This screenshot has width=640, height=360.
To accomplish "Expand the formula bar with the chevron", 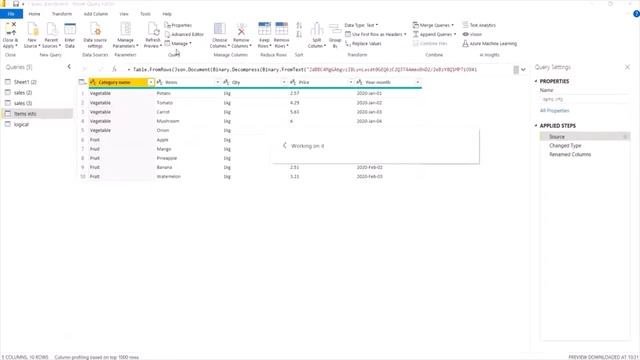I will click(x=523, y=70).
